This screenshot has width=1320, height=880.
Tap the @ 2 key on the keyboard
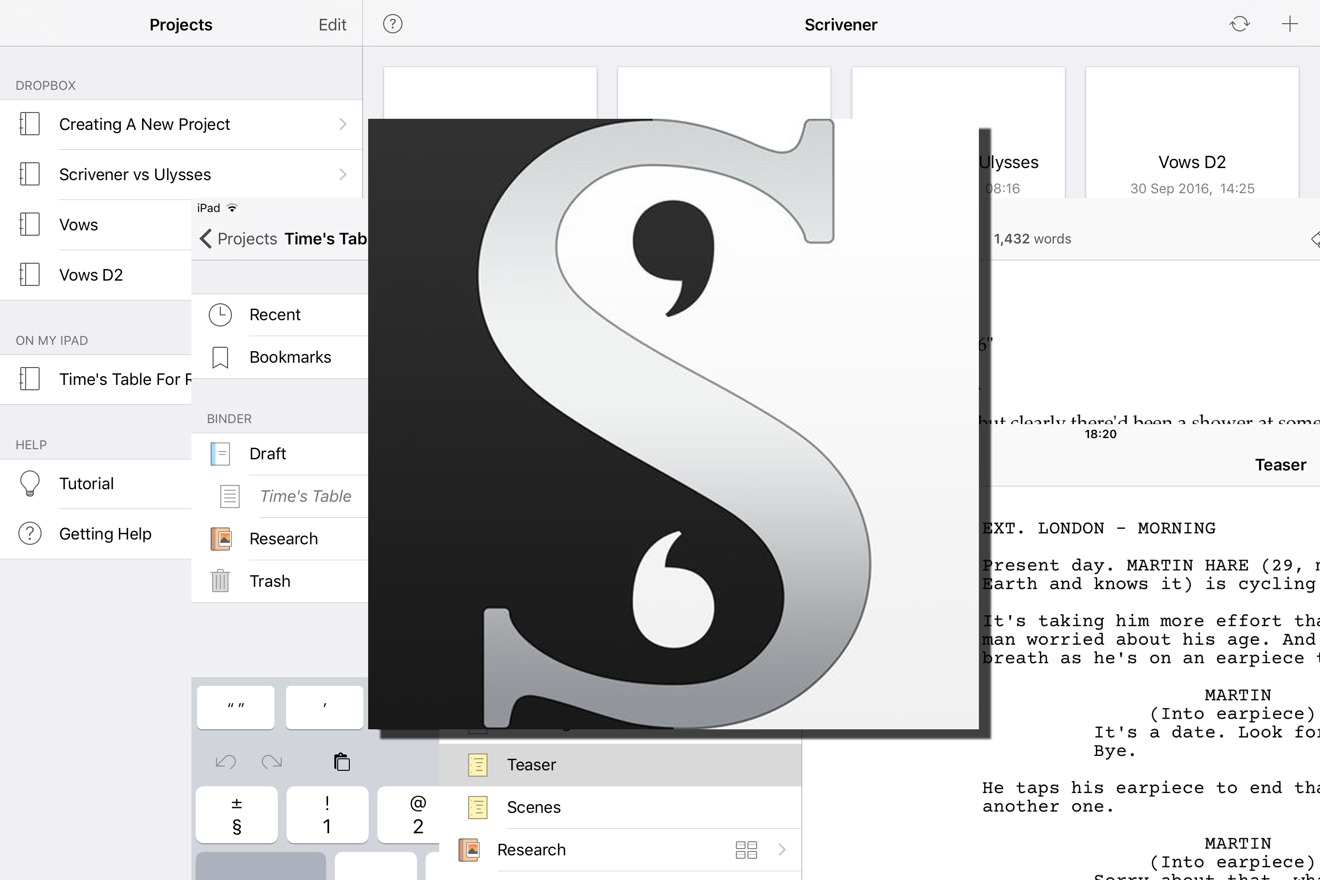409,815
